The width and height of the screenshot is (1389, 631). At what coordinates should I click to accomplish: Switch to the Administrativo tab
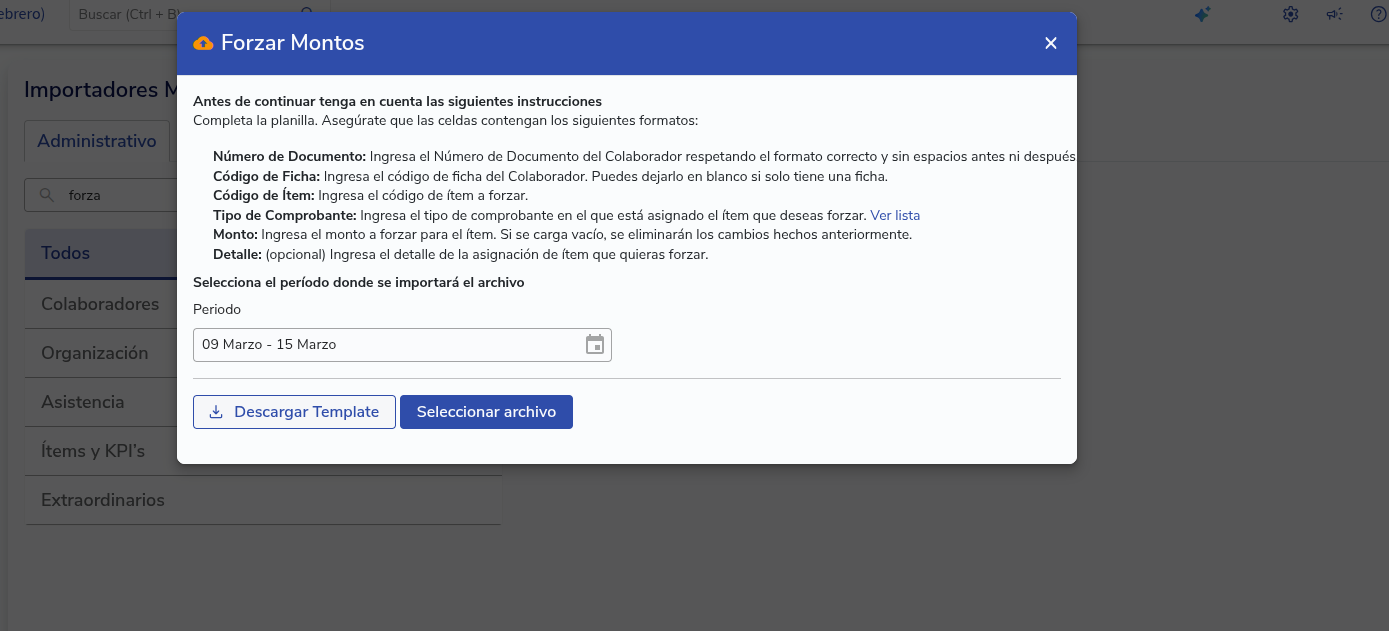[x=97, y=141]
